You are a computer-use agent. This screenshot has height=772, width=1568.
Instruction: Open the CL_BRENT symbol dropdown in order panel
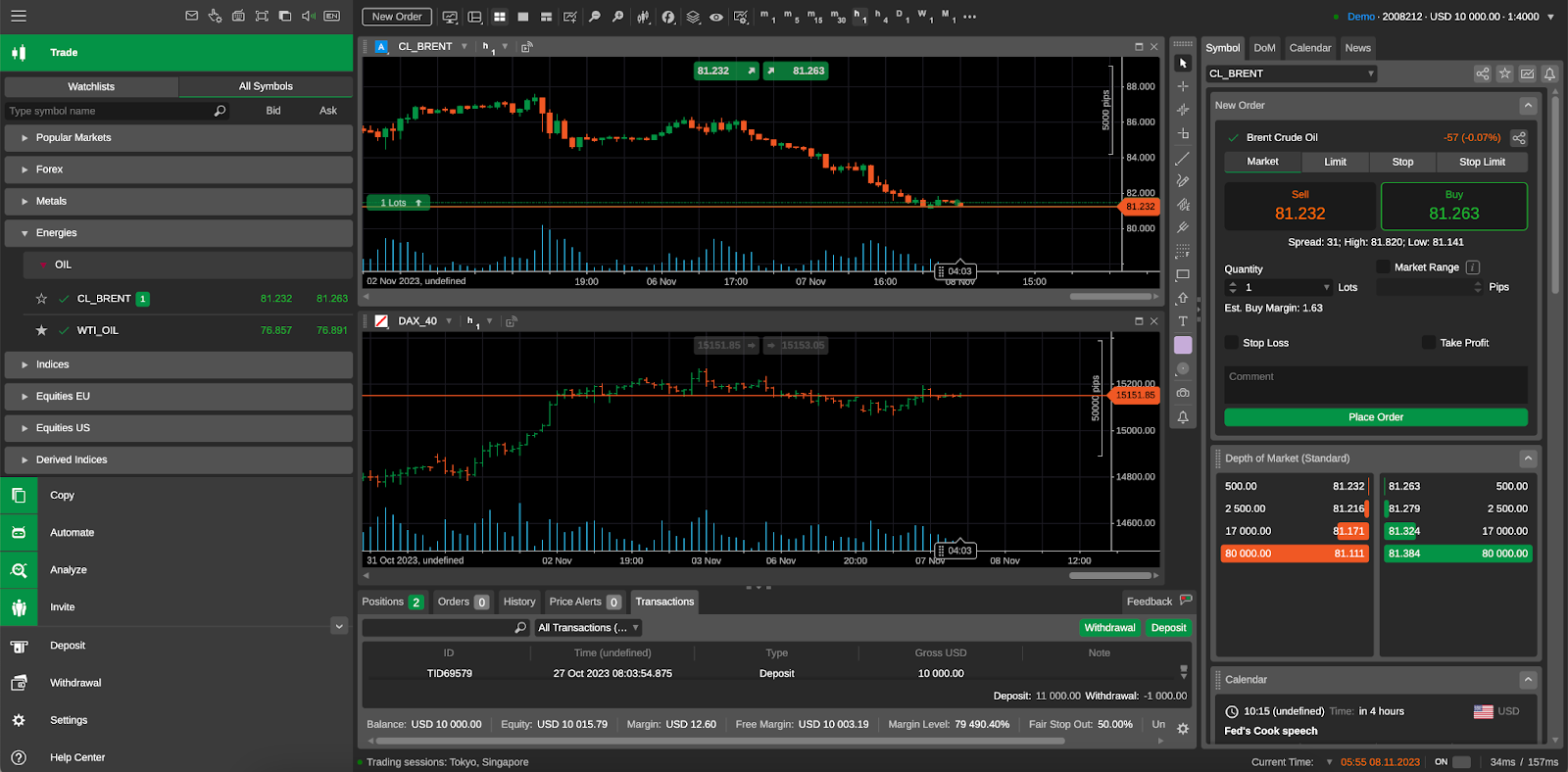[1291, 73]
